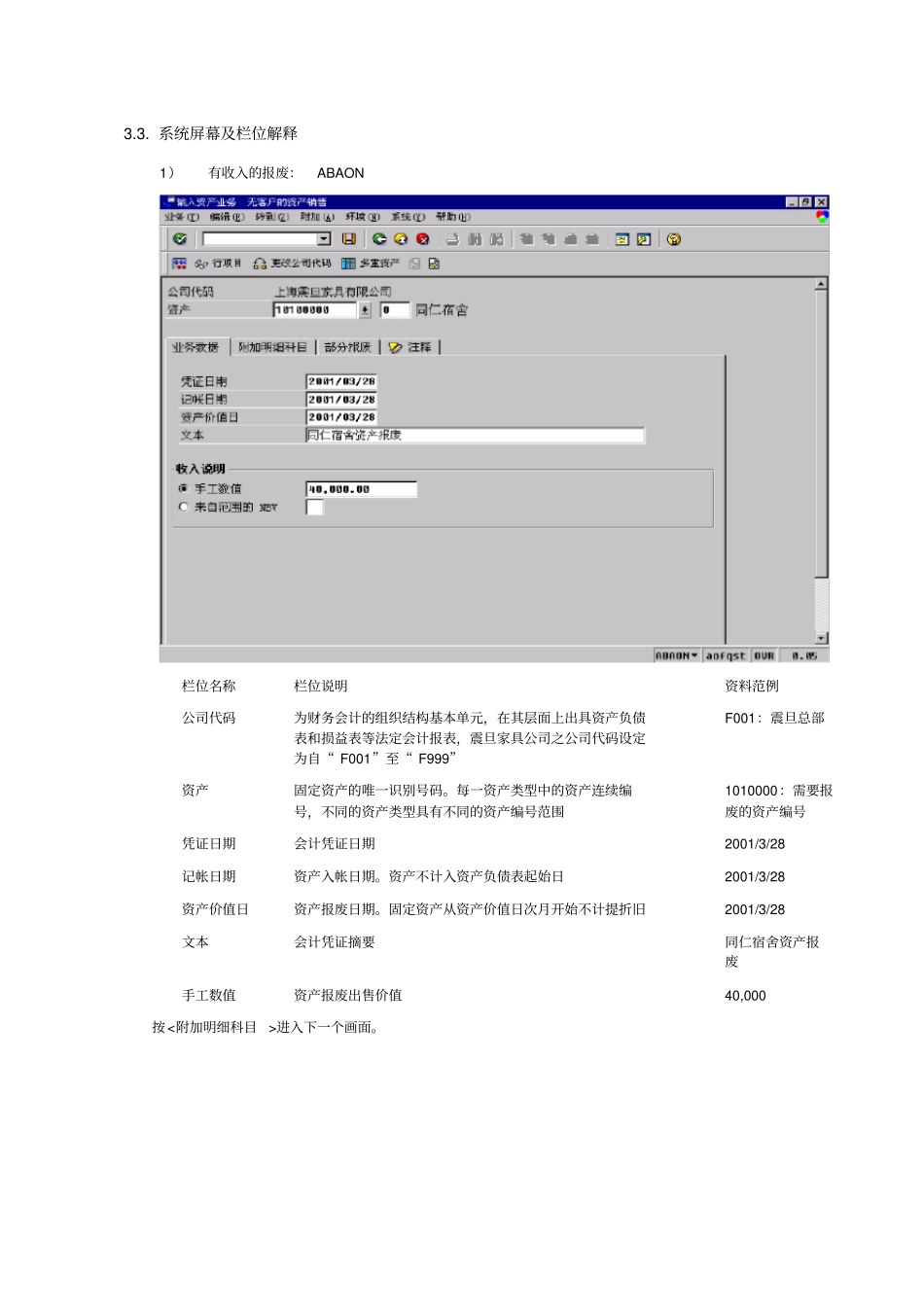Open the ABAON status bar dropdown
The height and width of the screenshot is (1309, 924).
point(677,655)
